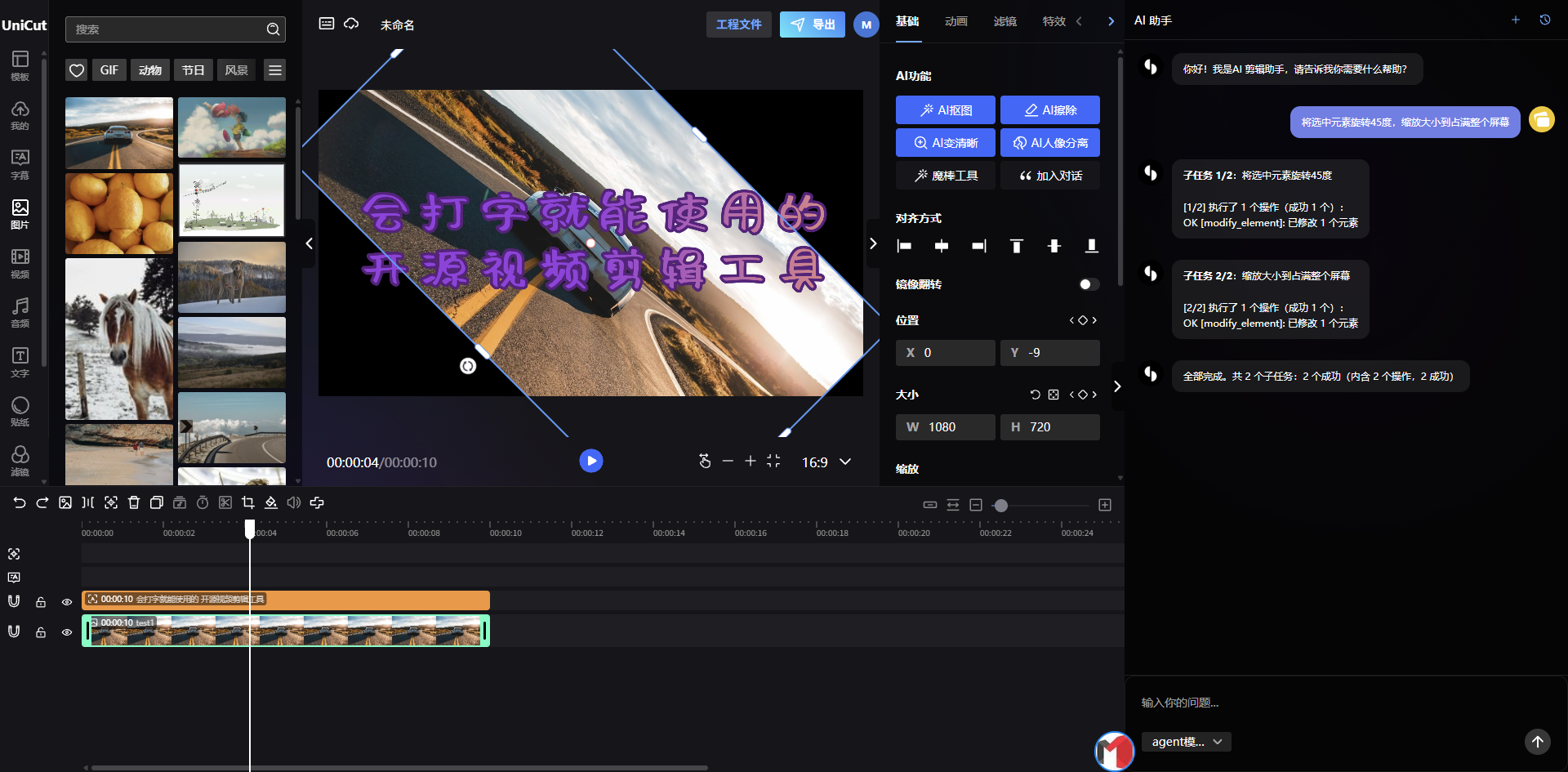The height and width of the screenshot is (772, 1568).
Task: Toggle visibility eye of the text track
Action: [x=67, y=602]
